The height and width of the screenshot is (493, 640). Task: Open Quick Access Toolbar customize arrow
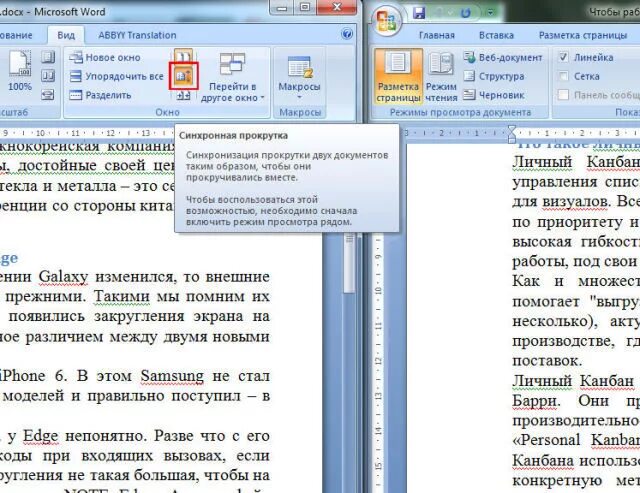click(x=490, y=13)
